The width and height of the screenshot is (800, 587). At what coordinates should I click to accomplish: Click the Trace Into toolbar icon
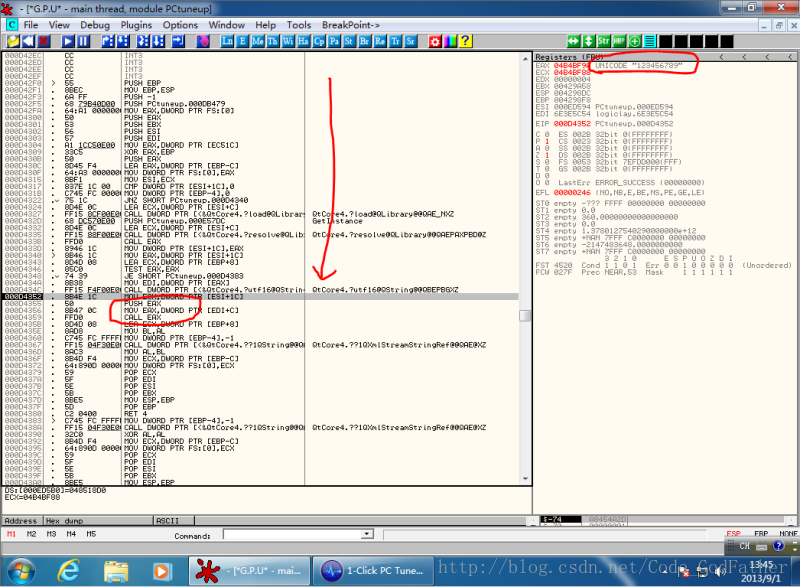click(x=143, y=41)
